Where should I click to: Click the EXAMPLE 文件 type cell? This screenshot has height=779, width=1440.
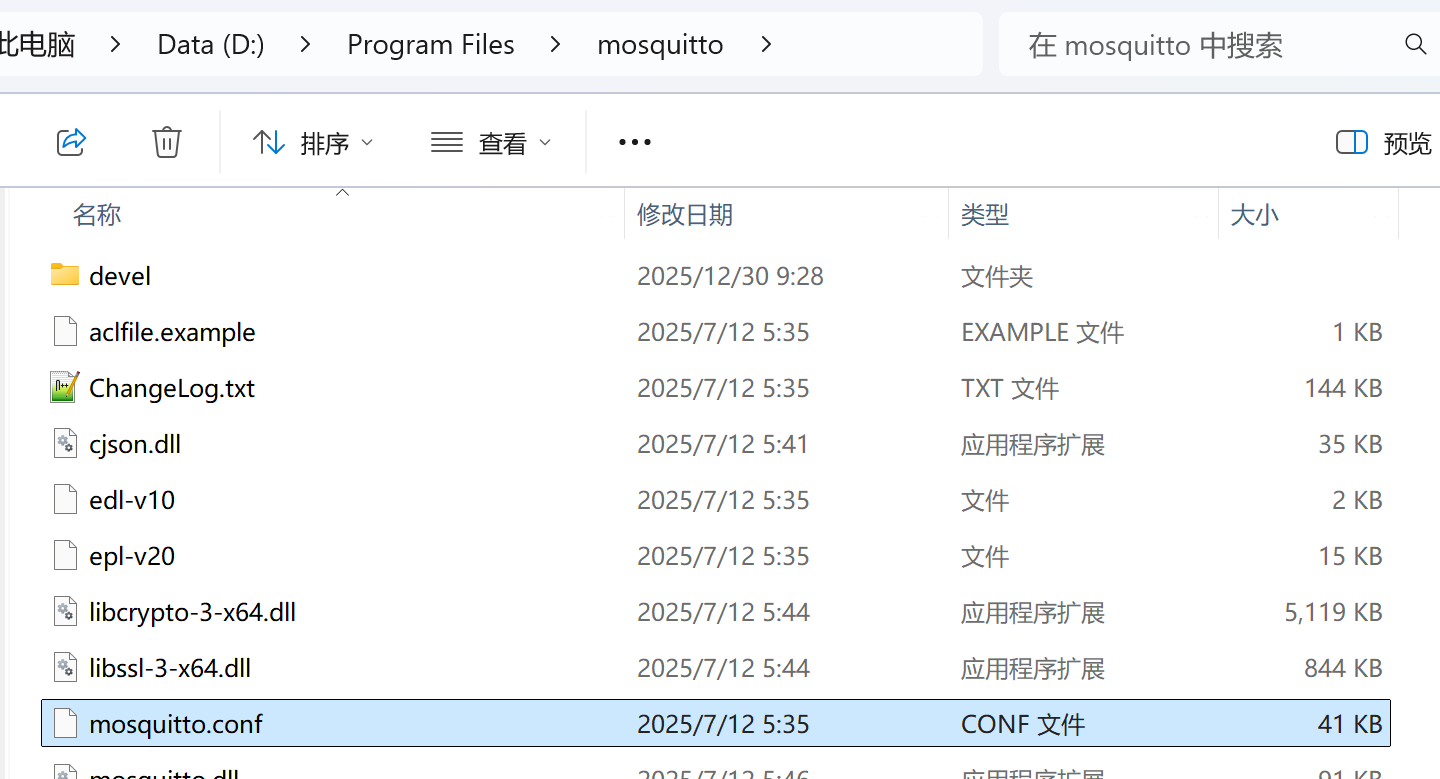coord(1043,332)
